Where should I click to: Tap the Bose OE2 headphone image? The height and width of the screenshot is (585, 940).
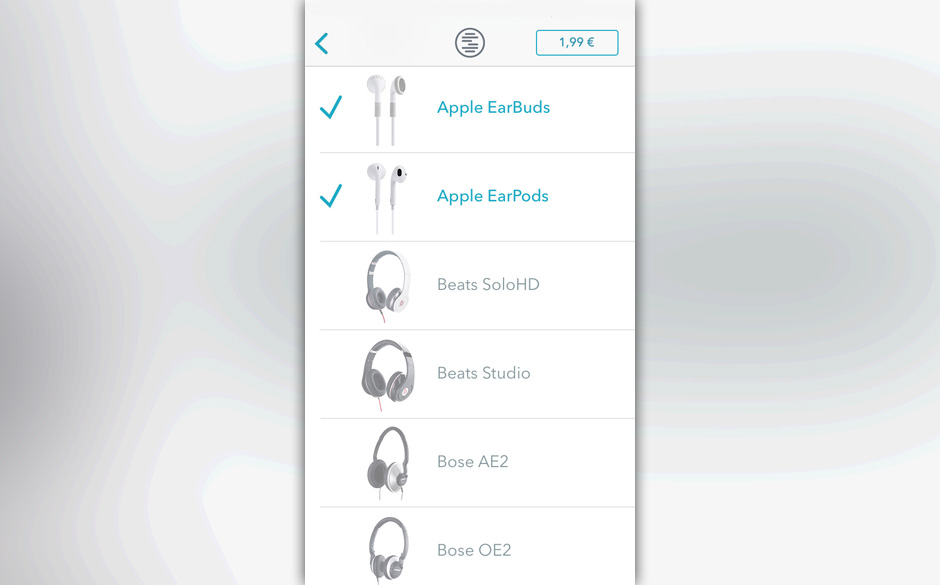click(388, 550)
